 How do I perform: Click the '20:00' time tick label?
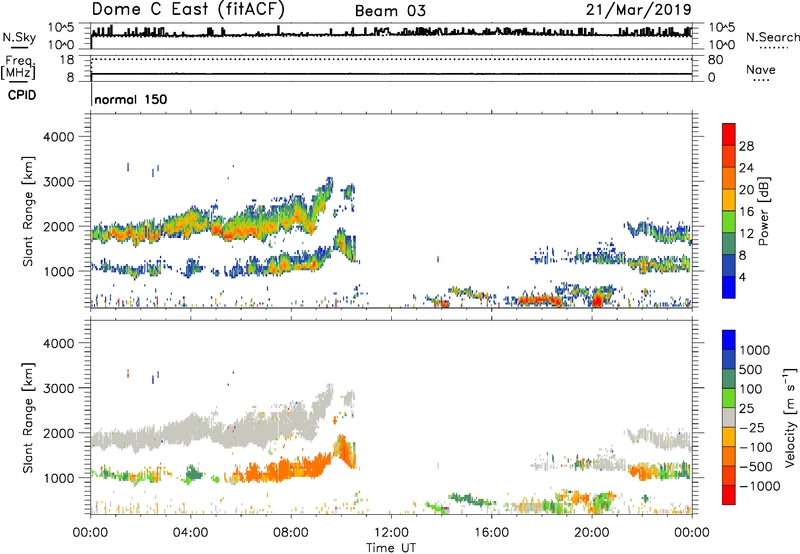point(591,533)
